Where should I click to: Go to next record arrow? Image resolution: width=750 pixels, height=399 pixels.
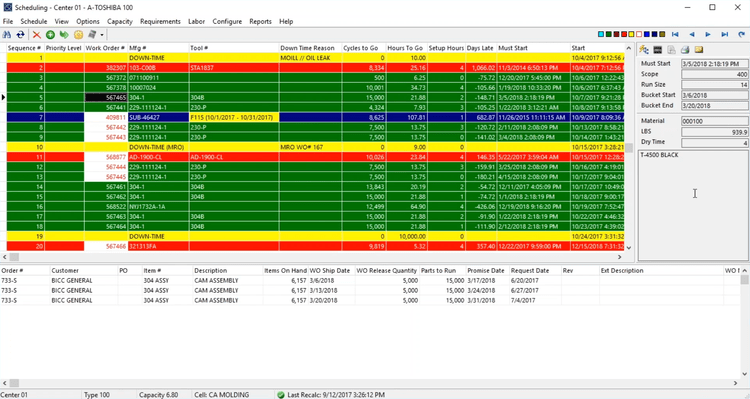coord(708,34)
